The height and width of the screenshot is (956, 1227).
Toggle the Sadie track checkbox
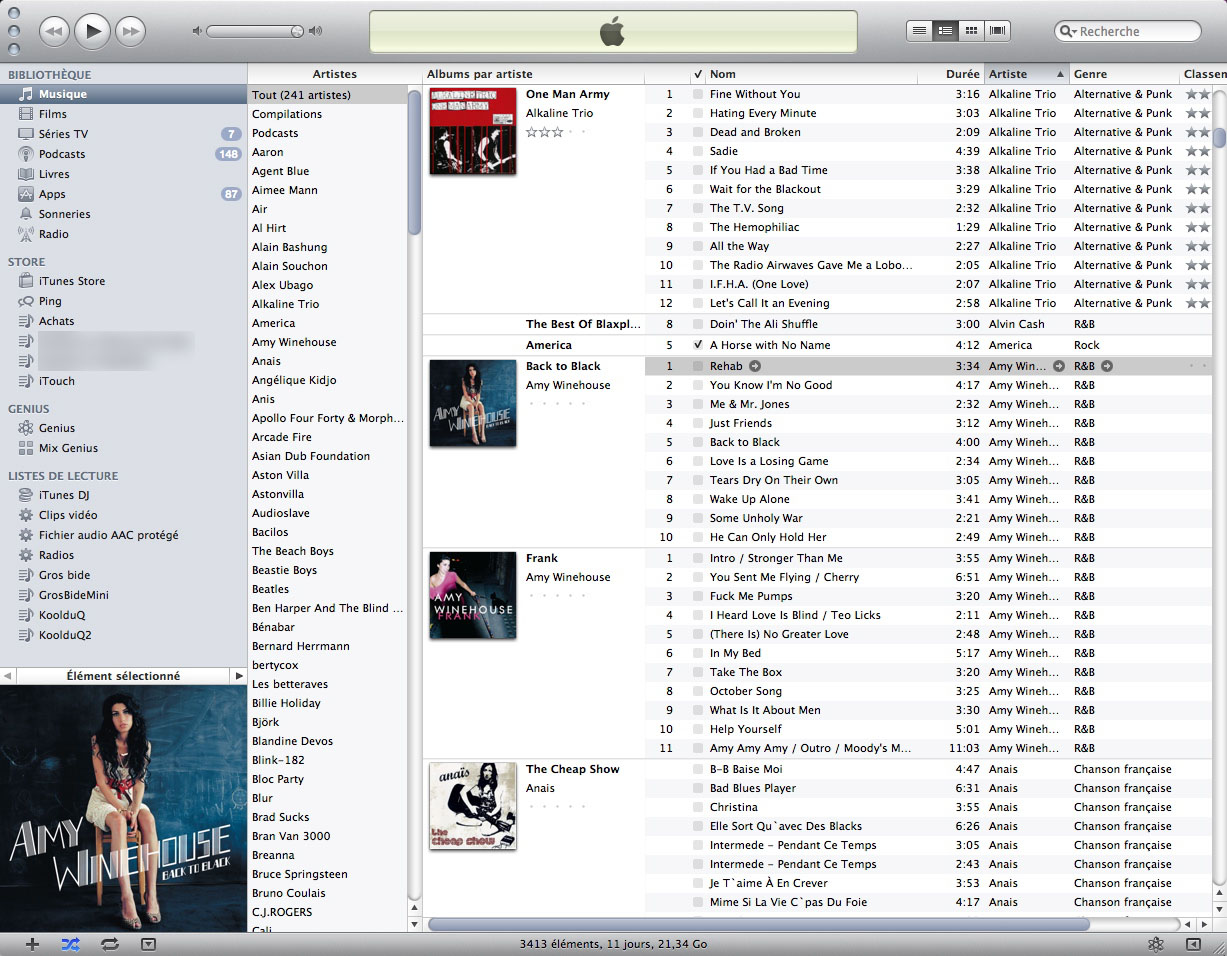click(x=697, y=151)
